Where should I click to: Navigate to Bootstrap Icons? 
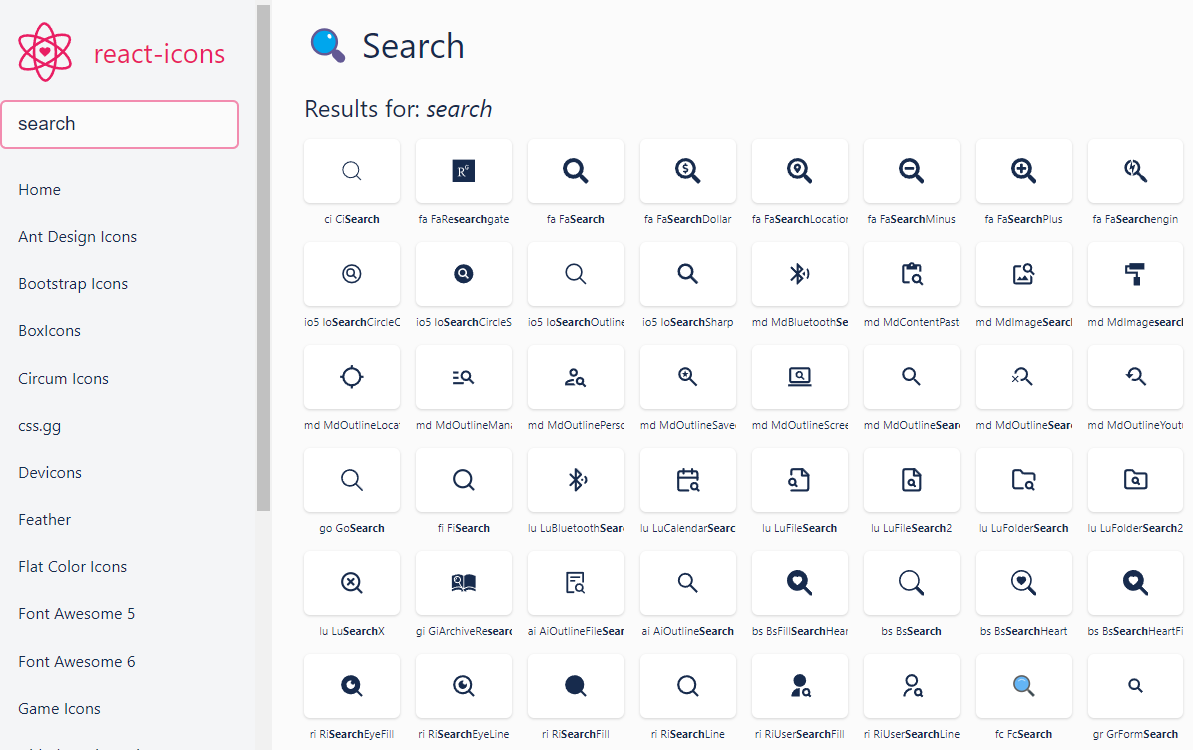[73, 283]
